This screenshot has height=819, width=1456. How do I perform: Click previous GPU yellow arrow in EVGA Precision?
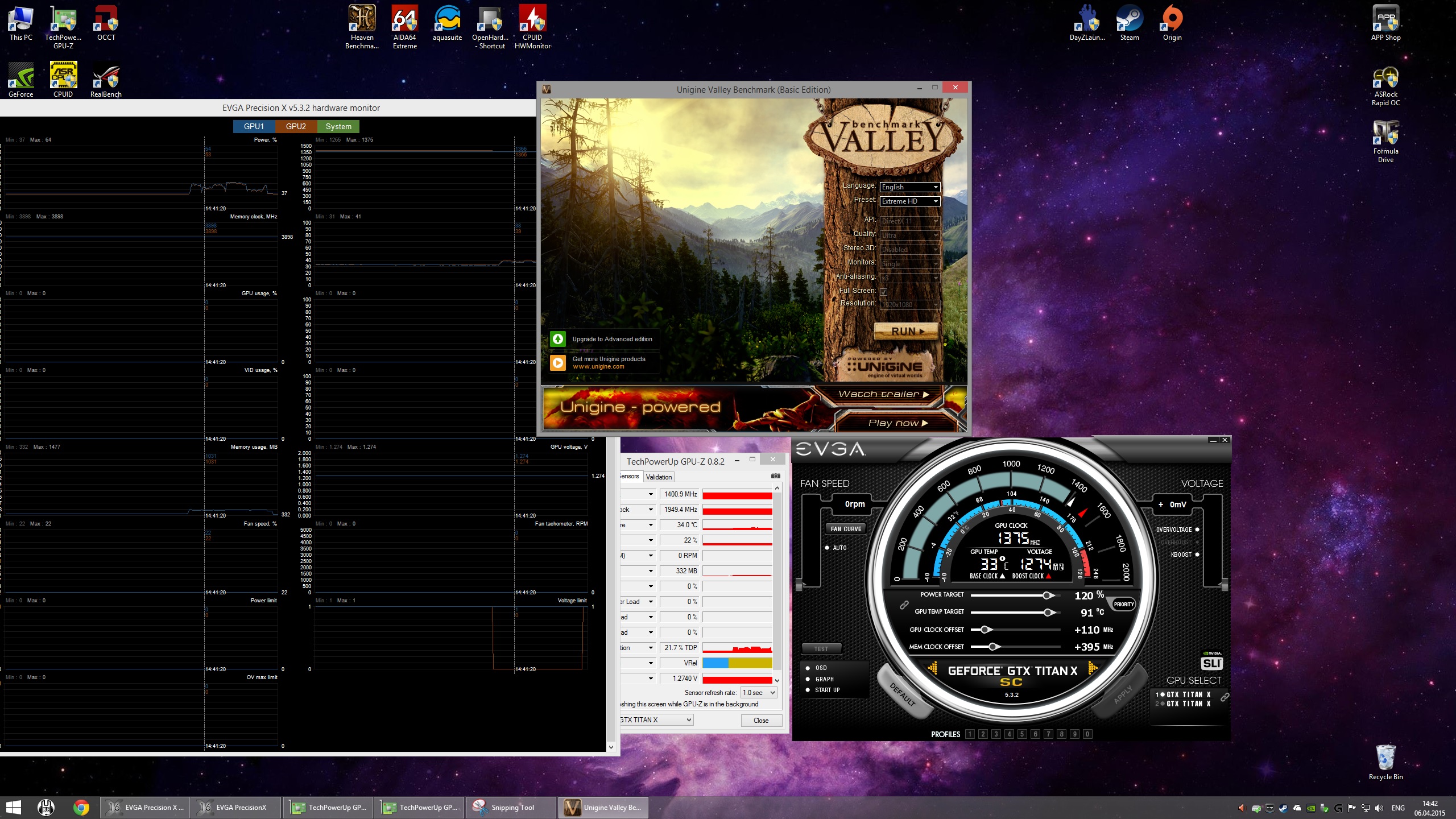(x=932, y=668)
